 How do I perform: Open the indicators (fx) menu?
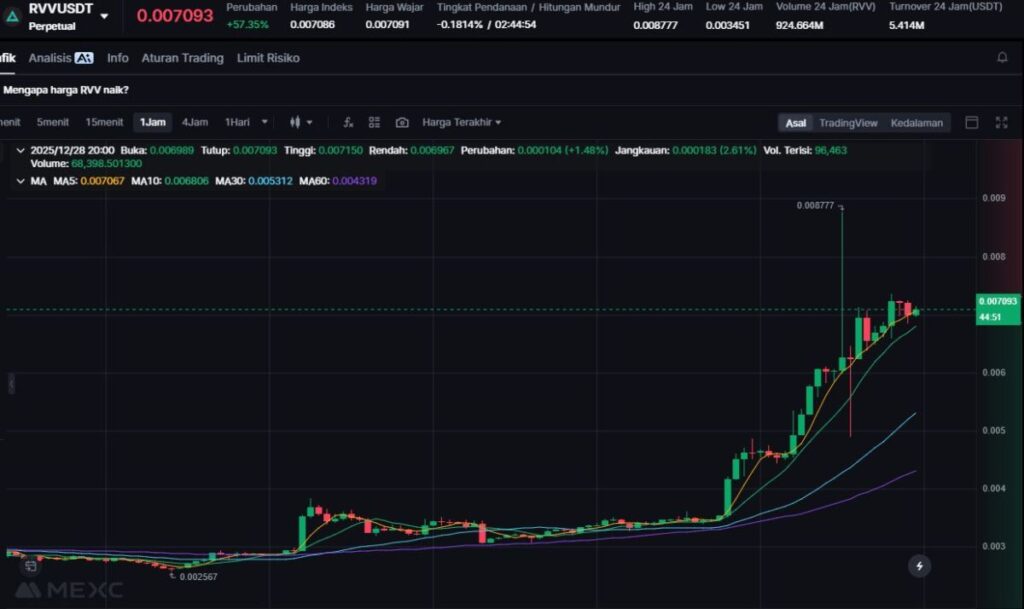point(347,122)
